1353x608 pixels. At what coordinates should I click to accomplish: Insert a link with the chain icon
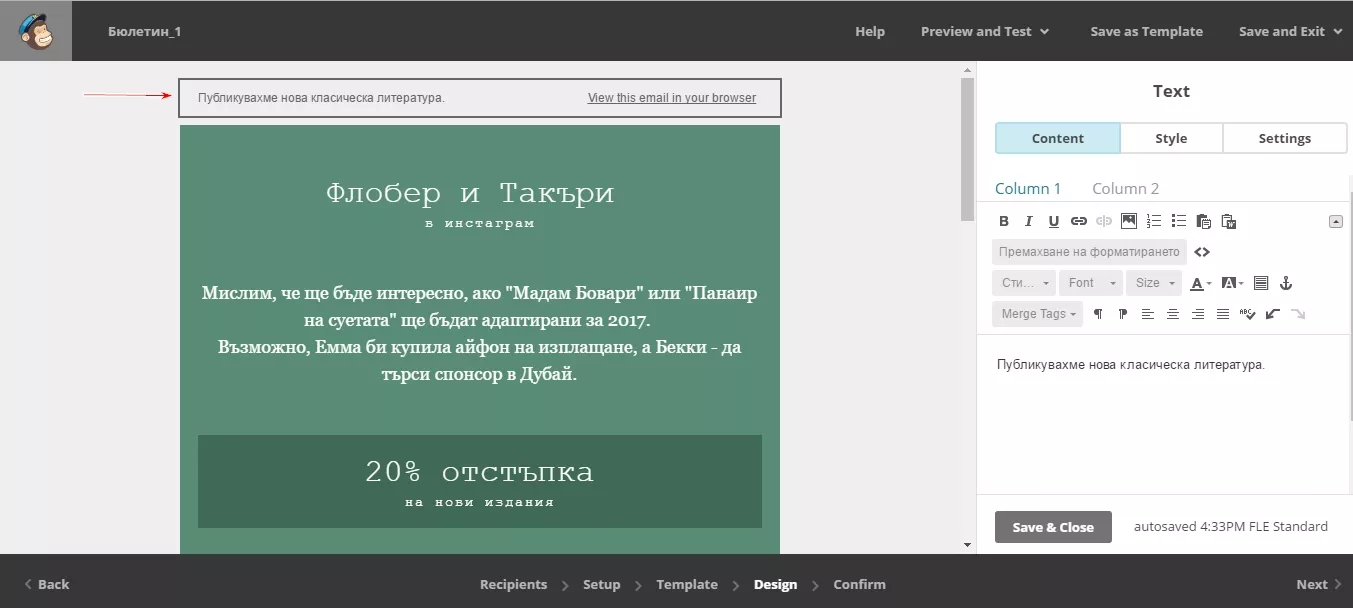pyautogui.click(x=1078, y=221)
